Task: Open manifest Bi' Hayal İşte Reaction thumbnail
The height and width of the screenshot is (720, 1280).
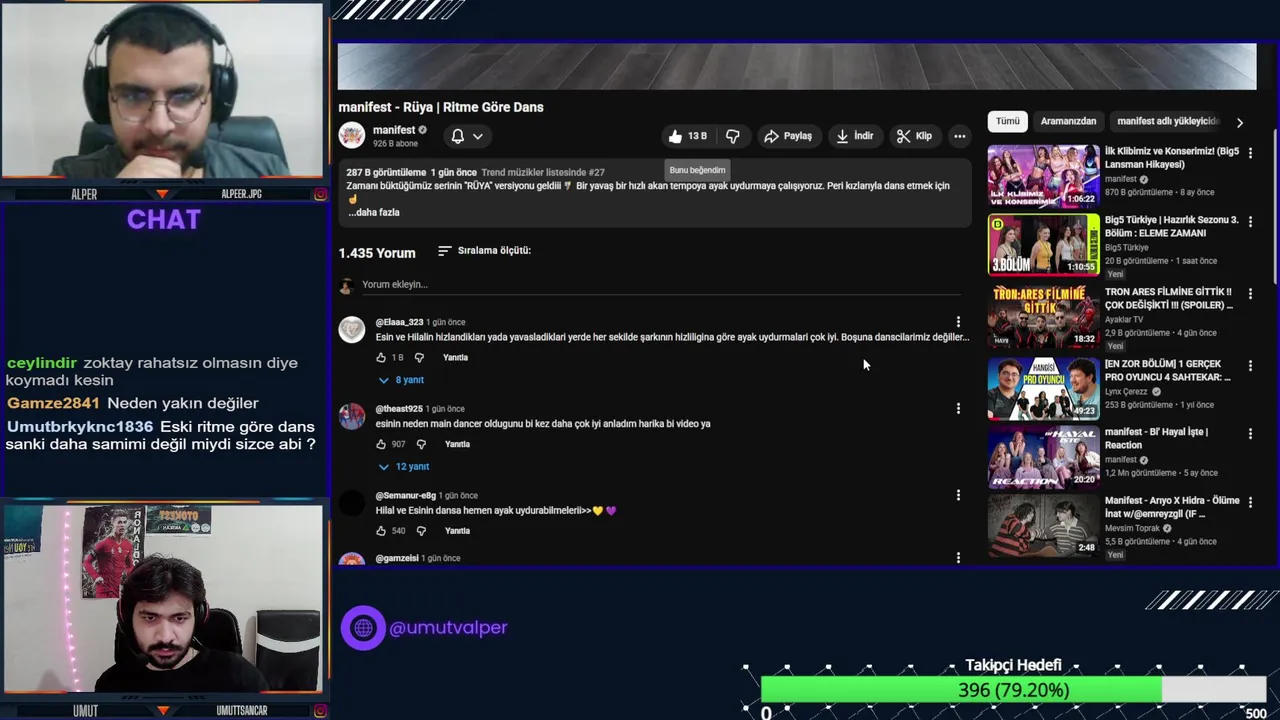Action: pos(1043,457)
